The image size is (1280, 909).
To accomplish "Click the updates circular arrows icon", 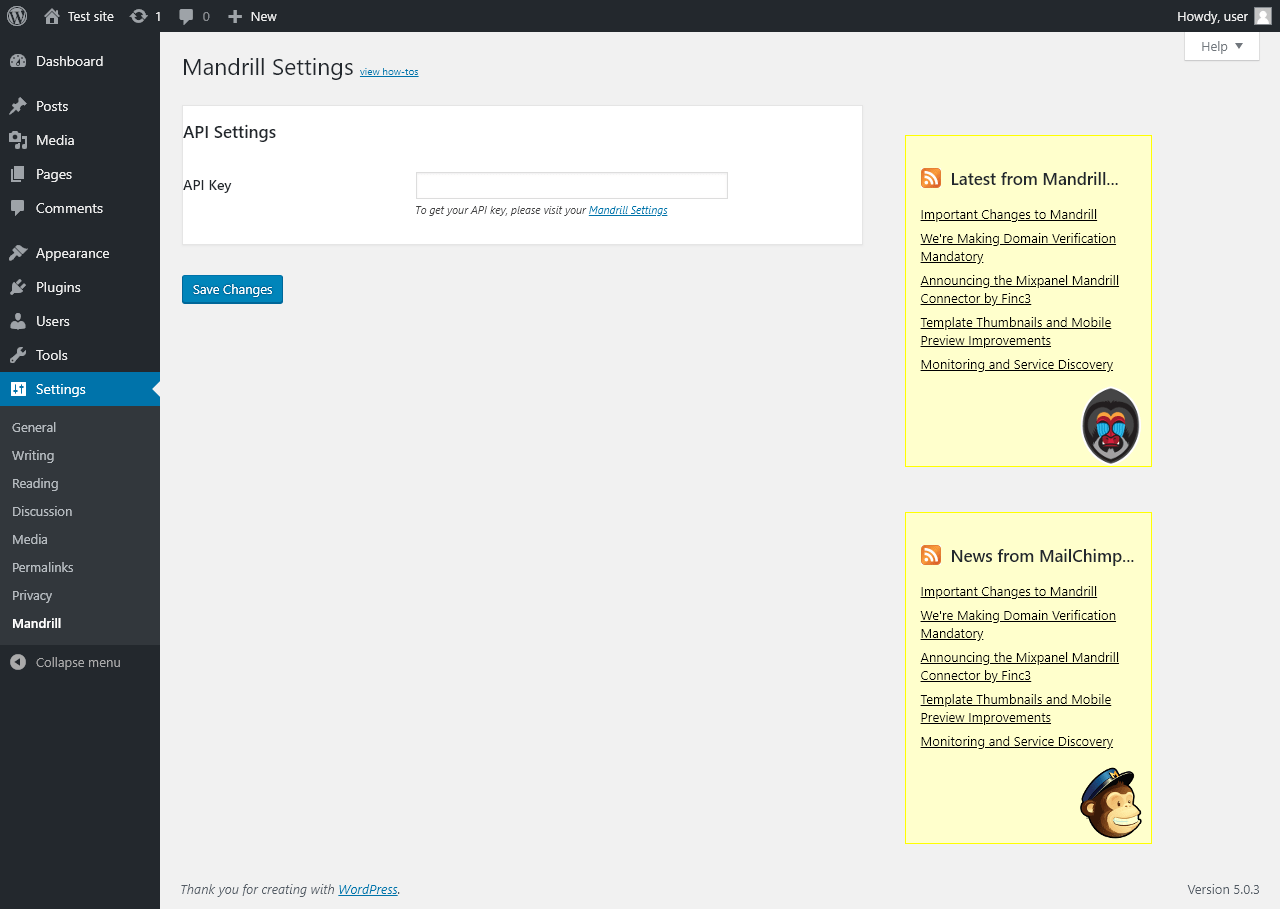I will pyautogui.click(x=138, y=16).
